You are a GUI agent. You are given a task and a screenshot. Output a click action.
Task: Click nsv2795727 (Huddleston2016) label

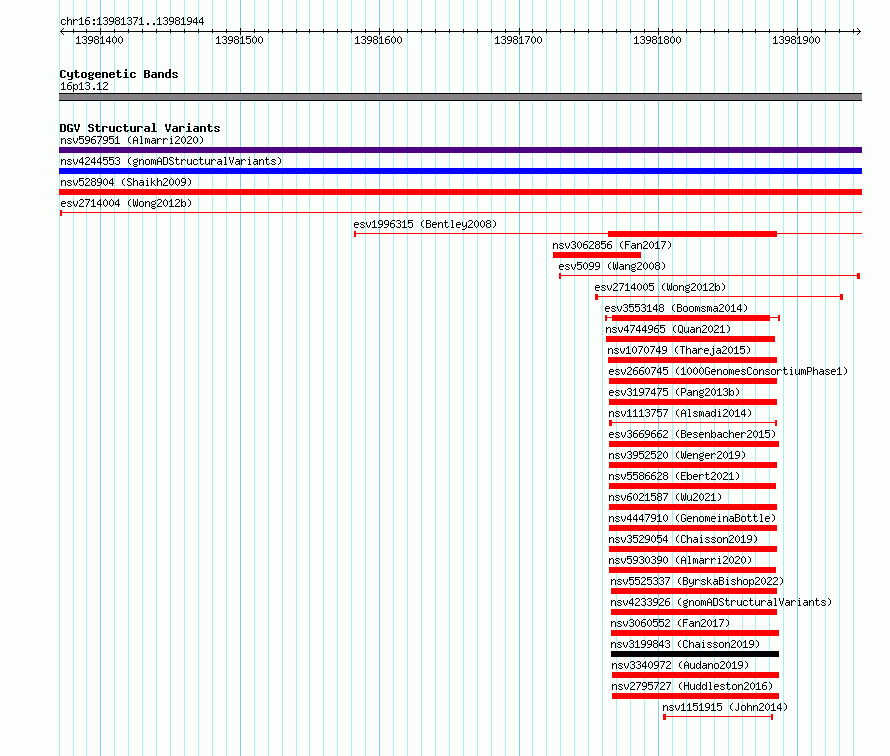[x=692, y=686]
